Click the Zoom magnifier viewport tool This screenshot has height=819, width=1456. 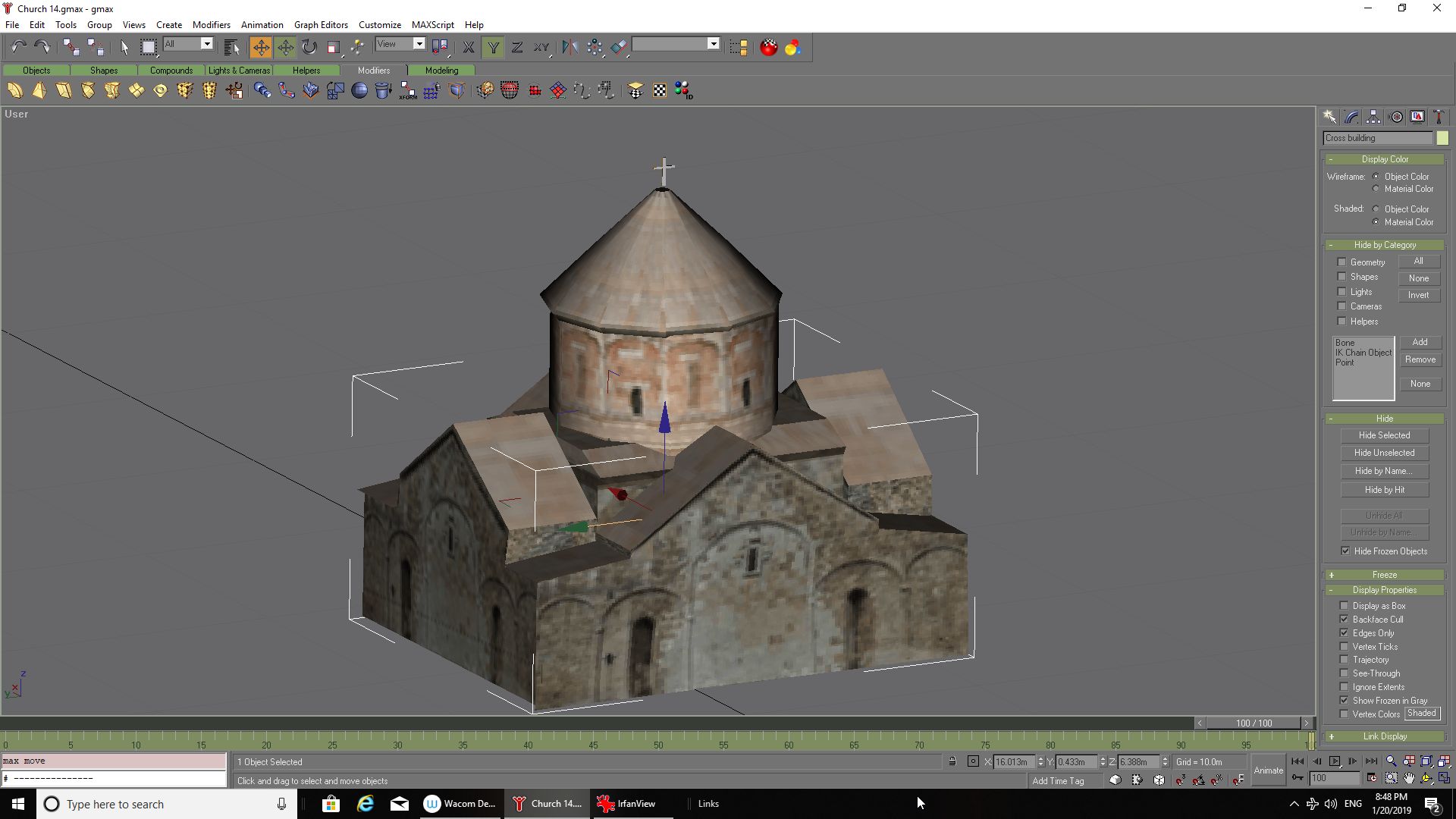(1391, 761)
